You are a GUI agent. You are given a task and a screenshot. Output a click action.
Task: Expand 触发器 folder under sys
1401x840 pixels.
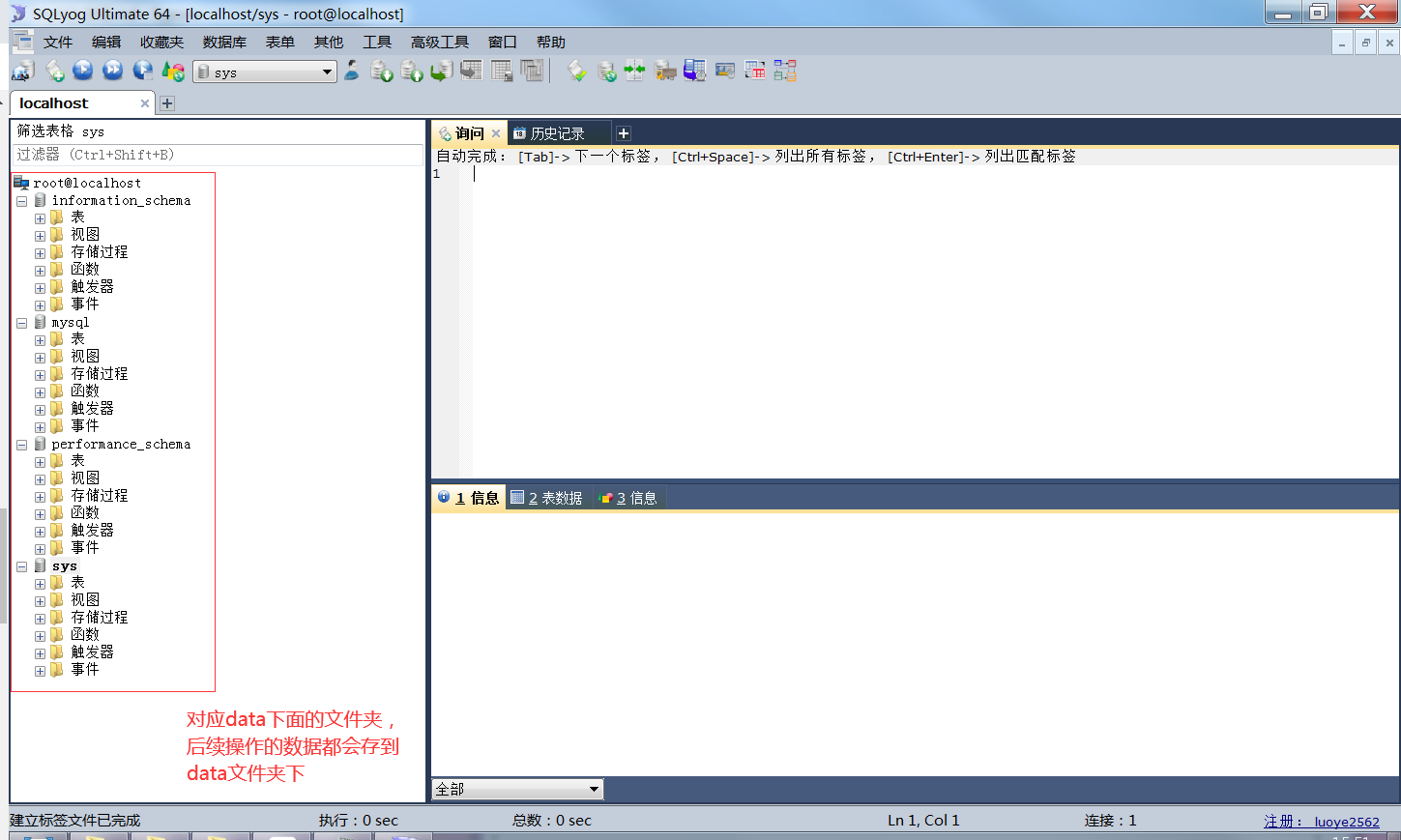point(40,653)
